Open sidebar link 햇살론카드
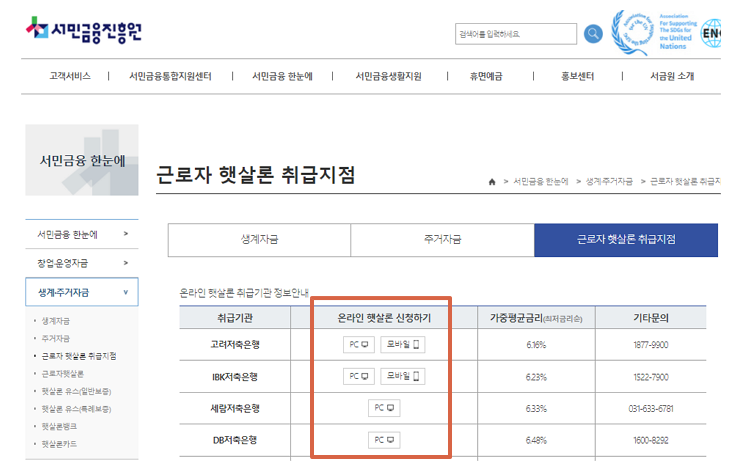This screenshot has height=468, width=734. click(59, 444)
